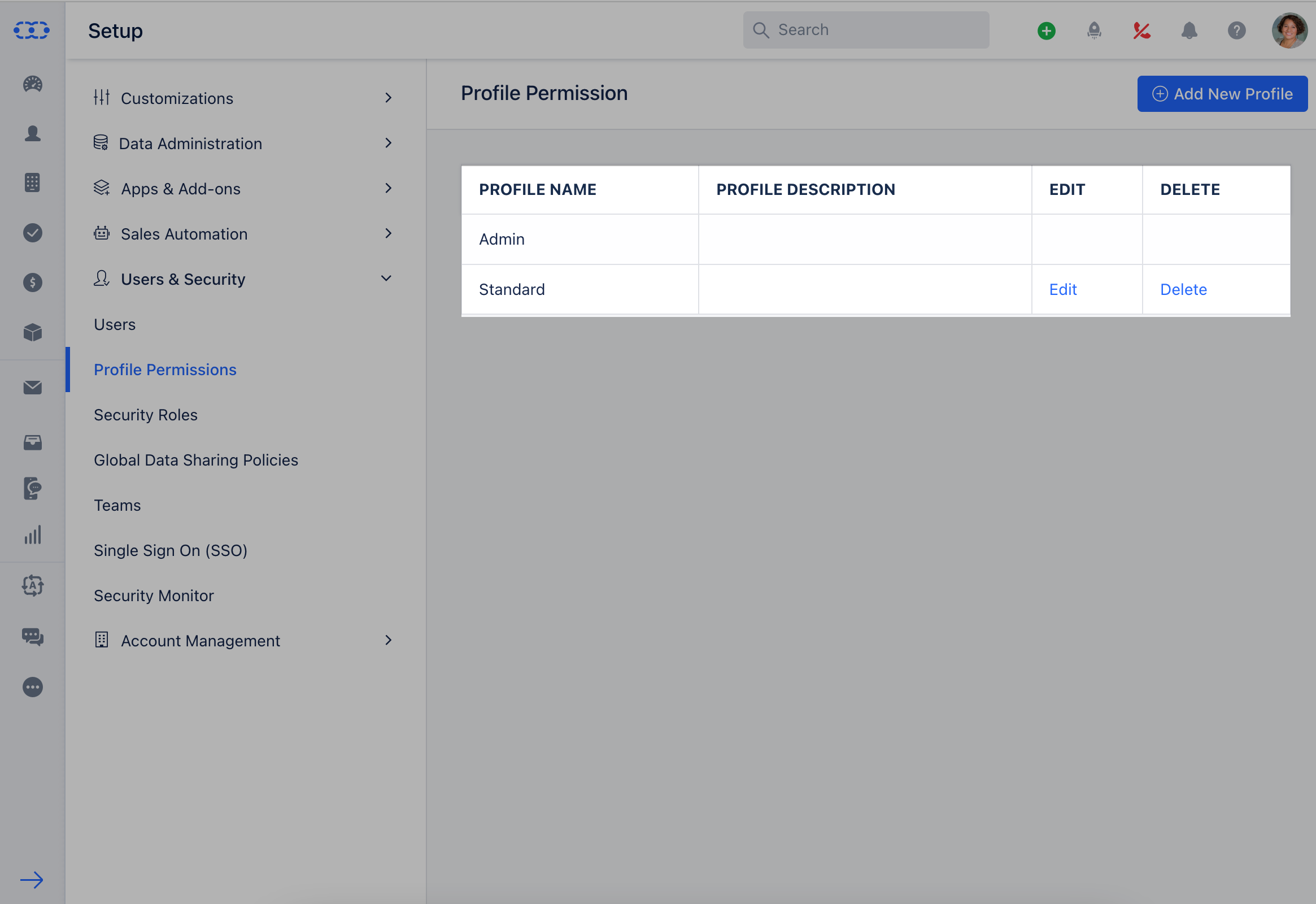The image size is (1316, 904).
Task: Click into the Search field
Action: (866, 30)
